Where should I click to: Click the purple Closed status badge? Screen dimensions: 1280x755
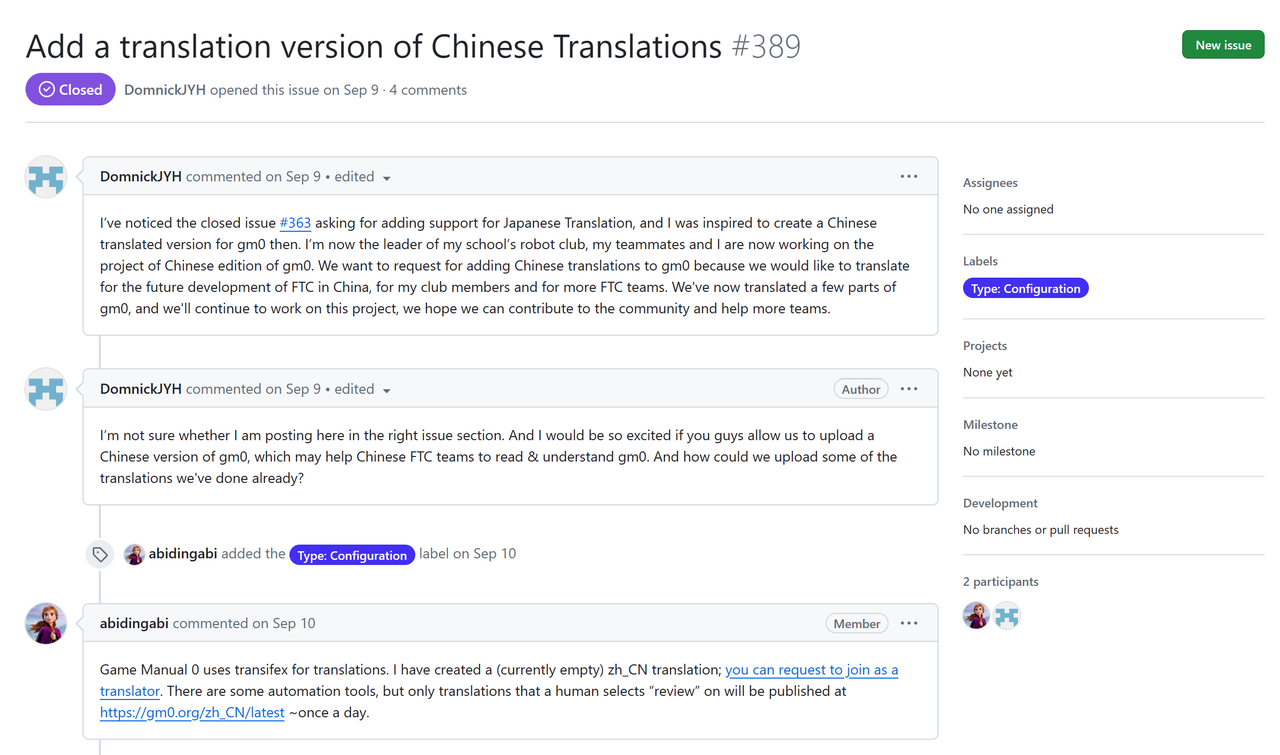71,90
